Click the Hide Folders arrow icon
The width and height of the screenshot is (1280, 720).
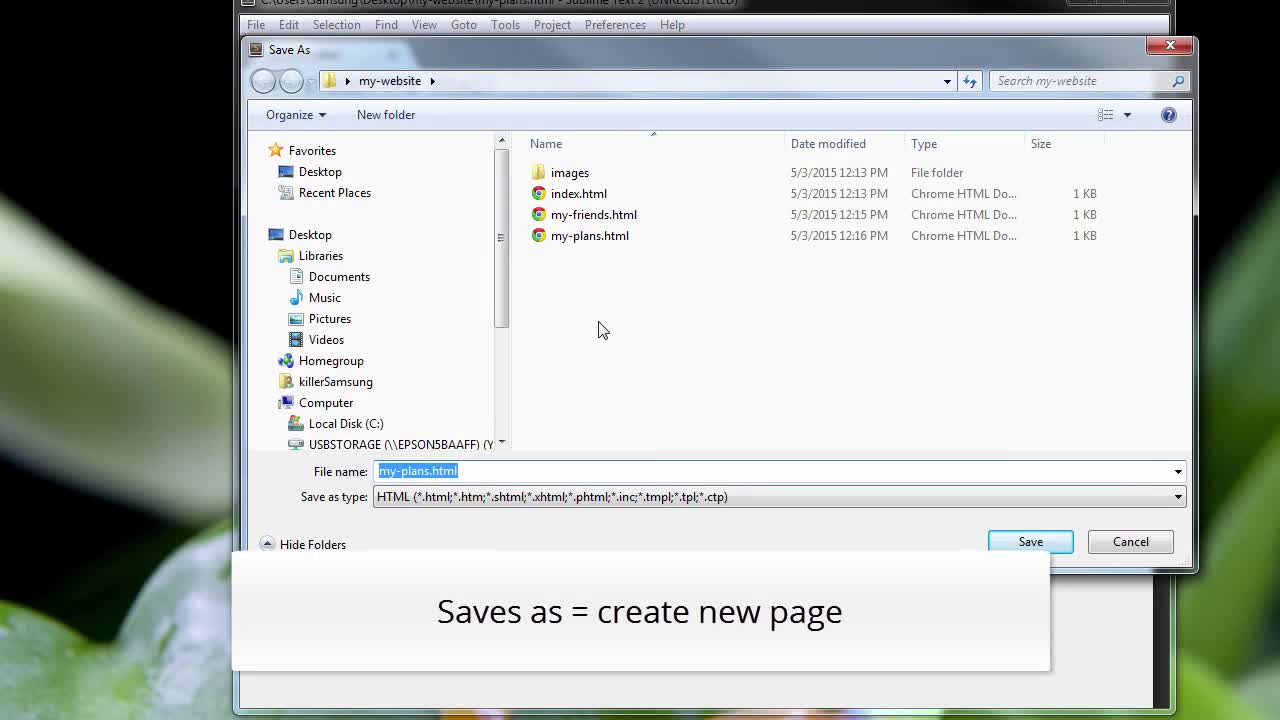(267, 544)
